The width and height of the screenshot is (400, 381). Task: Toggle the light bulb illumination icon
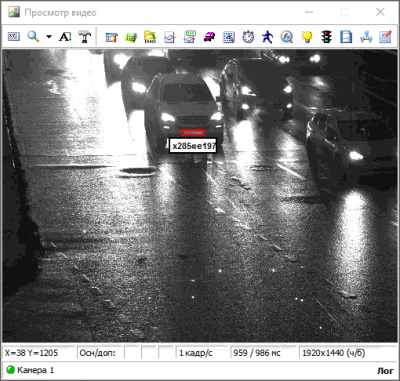(306, 37)
